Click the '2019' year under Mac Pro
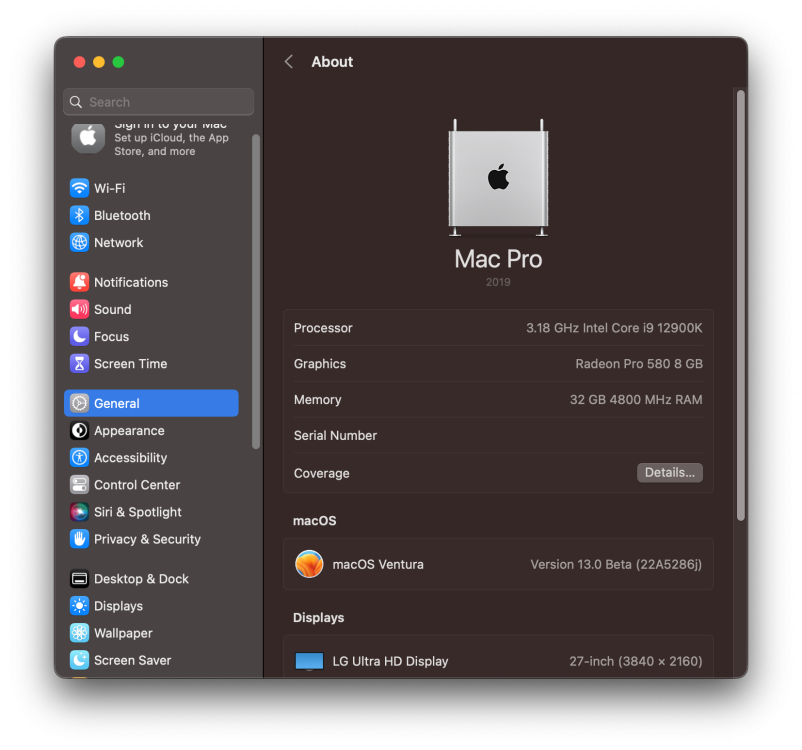 point(498,282)
